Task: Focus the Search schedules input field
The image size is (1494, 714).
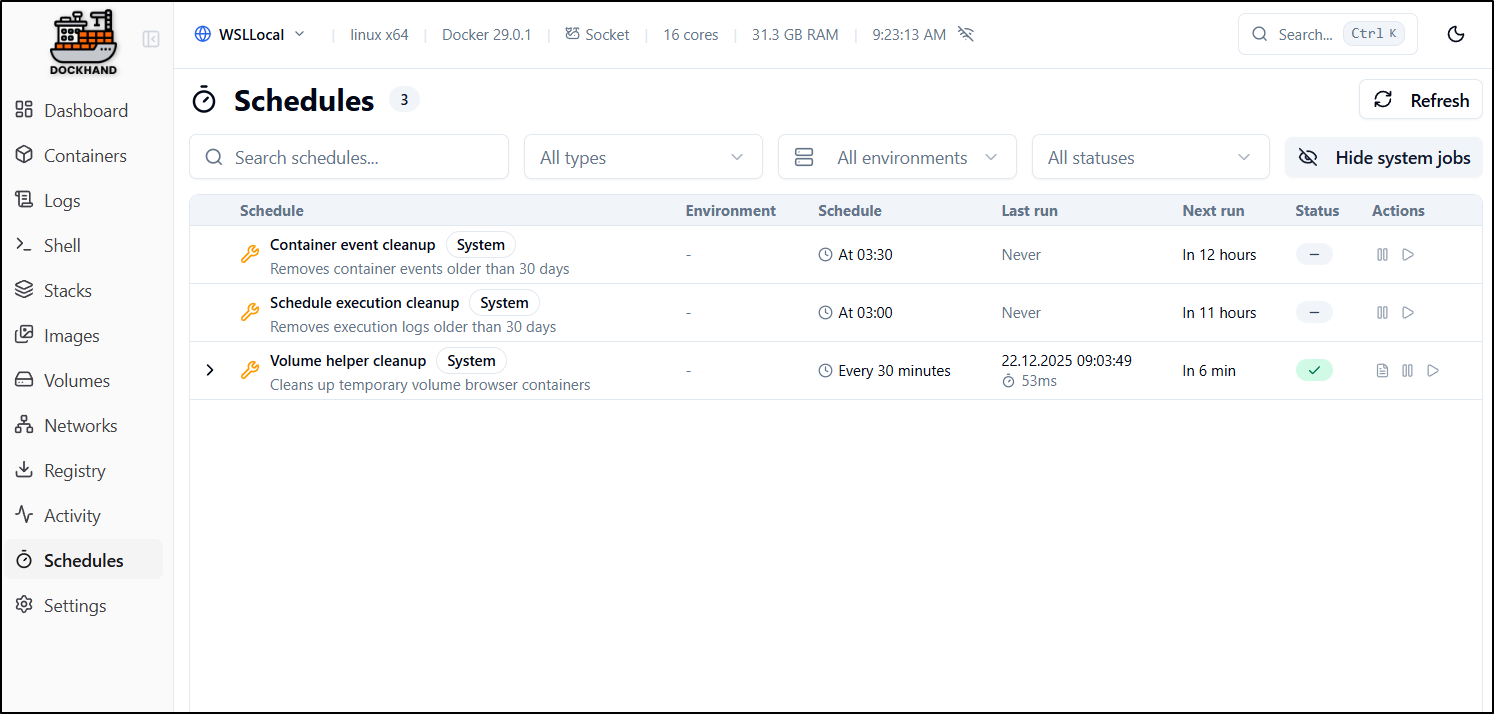Action: tap(349, 158)
